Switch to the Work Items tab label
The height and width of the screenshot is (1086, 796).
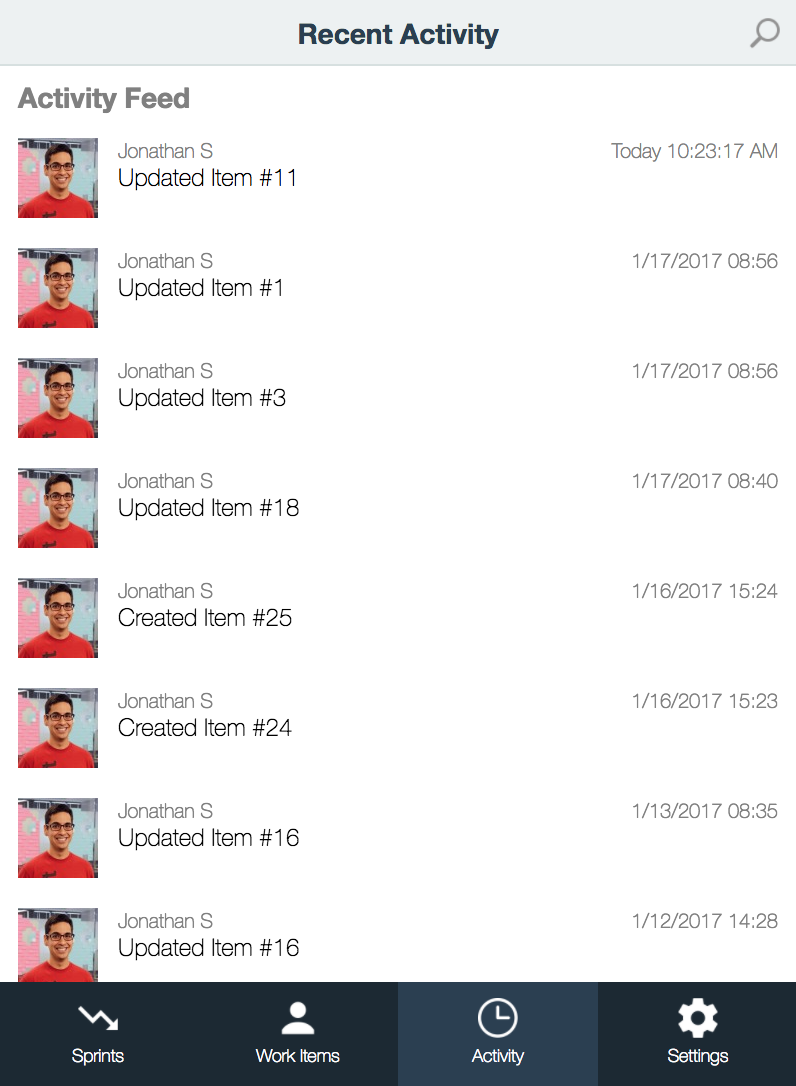coord(297,1056)
